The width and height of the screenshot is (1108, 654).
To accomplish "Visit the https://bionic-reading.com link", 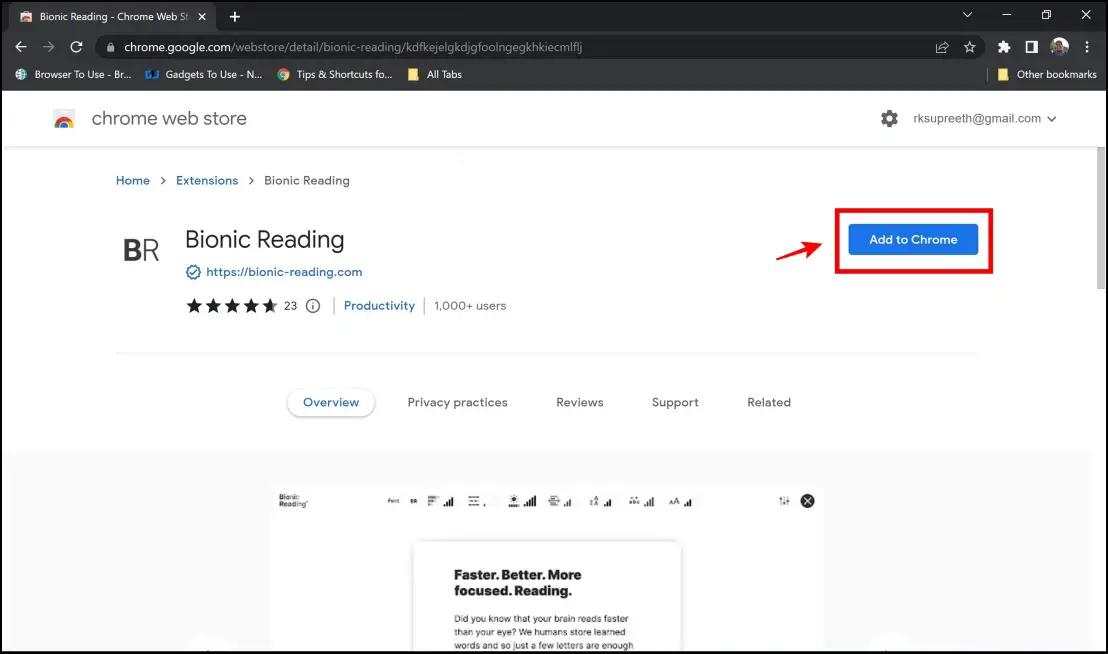I will coord(284,272).
